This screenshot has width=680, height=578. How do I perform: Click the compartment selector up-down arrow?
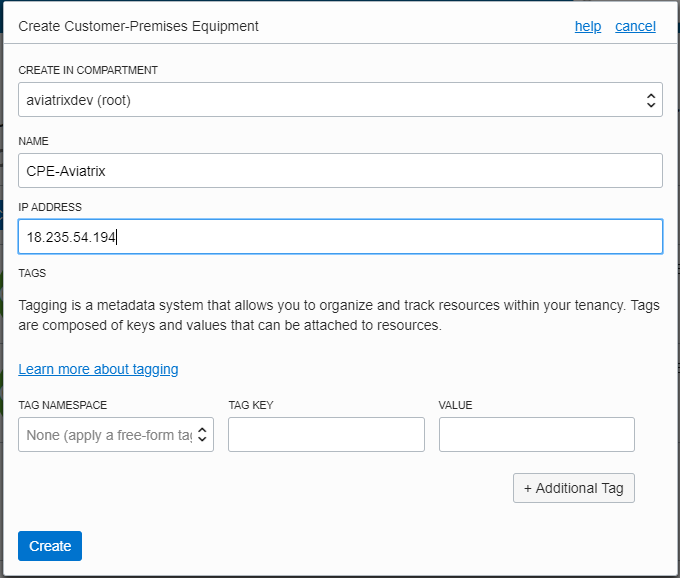(651, 100)
